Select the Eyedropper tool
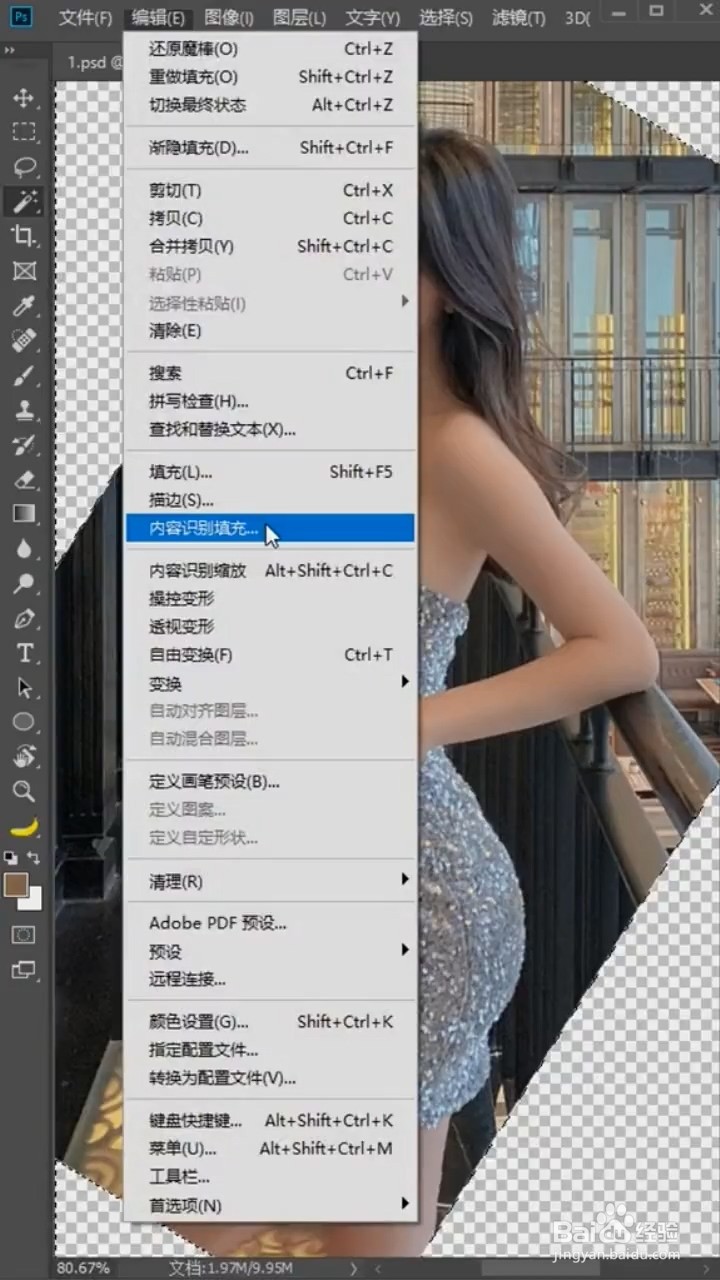 [23, 306]
